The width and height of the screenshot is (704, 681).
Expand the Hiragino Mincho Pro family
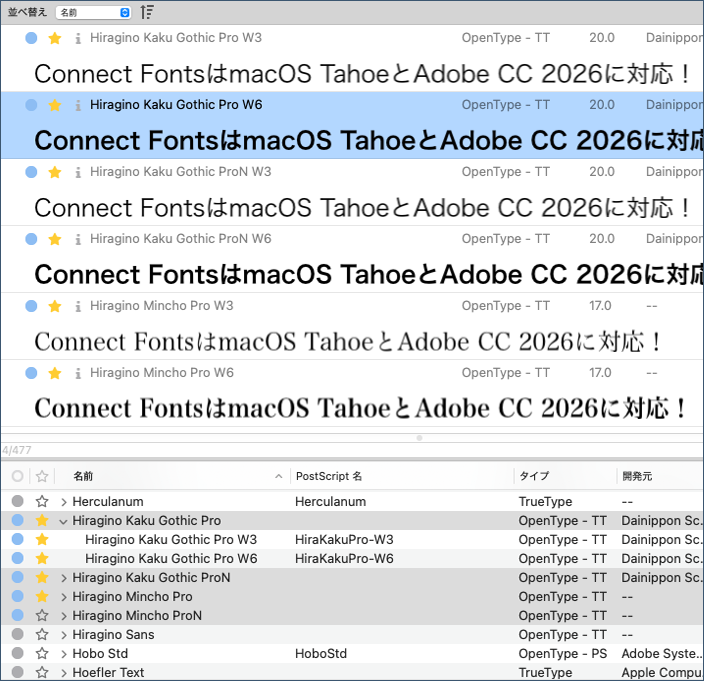point(64,597)
